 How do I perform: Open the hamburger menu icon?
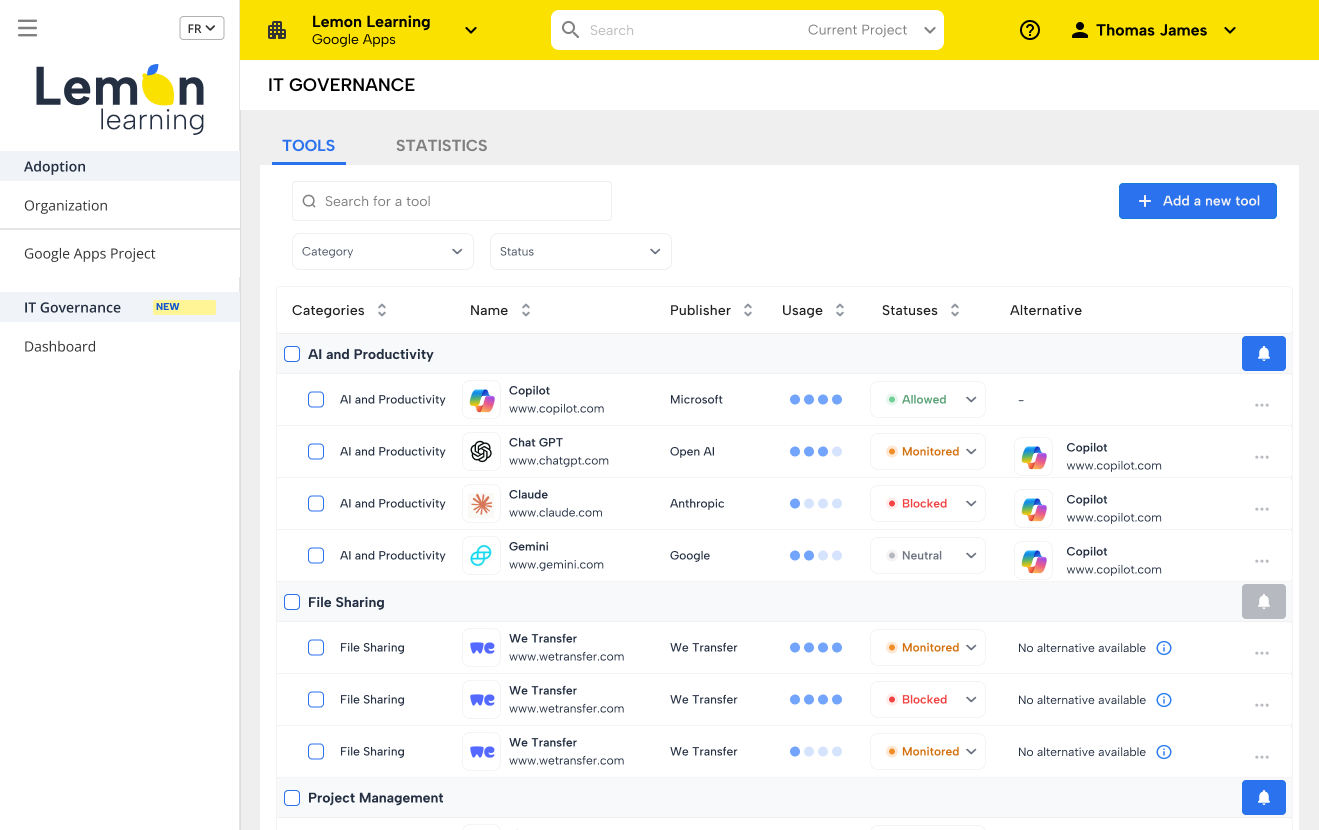(x=28, y=28)
